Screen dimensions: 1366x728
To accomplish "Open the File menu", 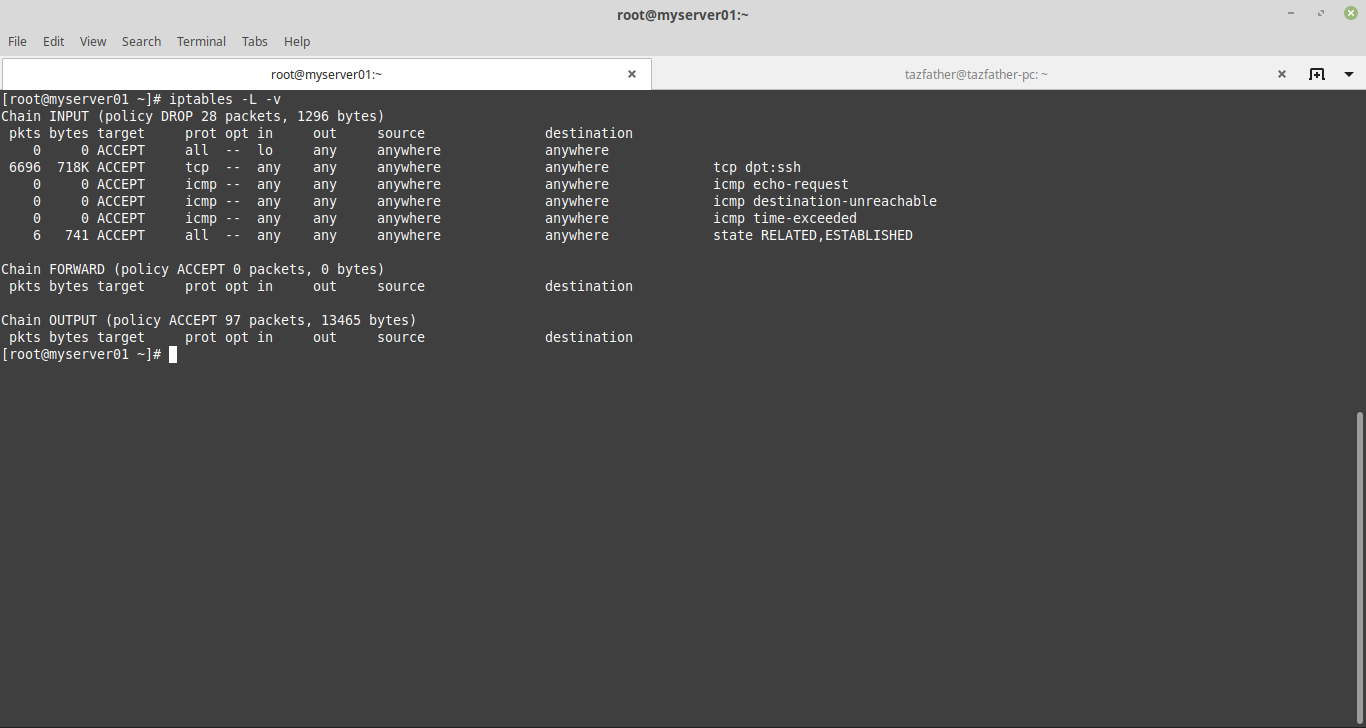I will tap(17, 41).
